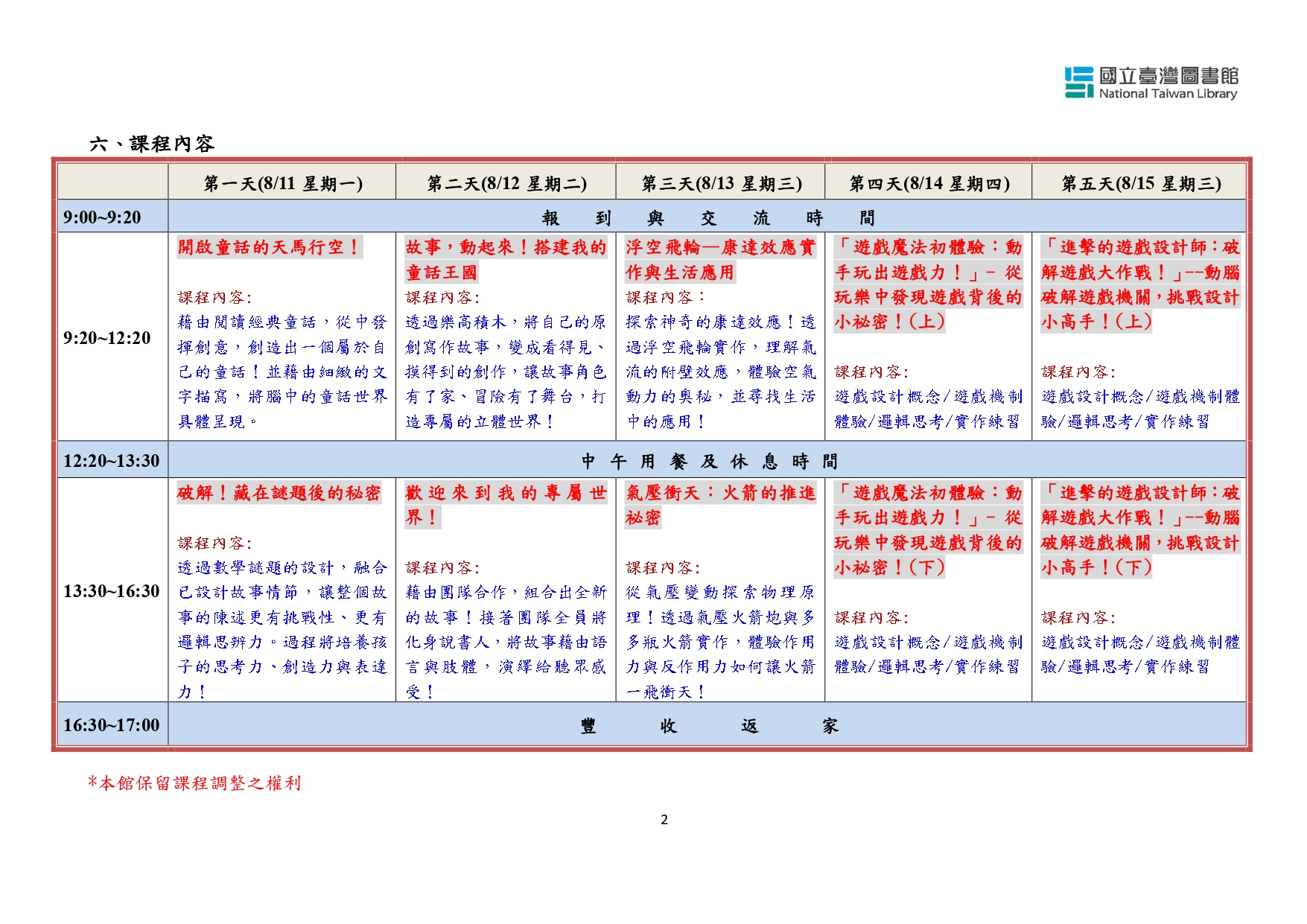Select the heading 六、課程內容

(x=152, y=144)
